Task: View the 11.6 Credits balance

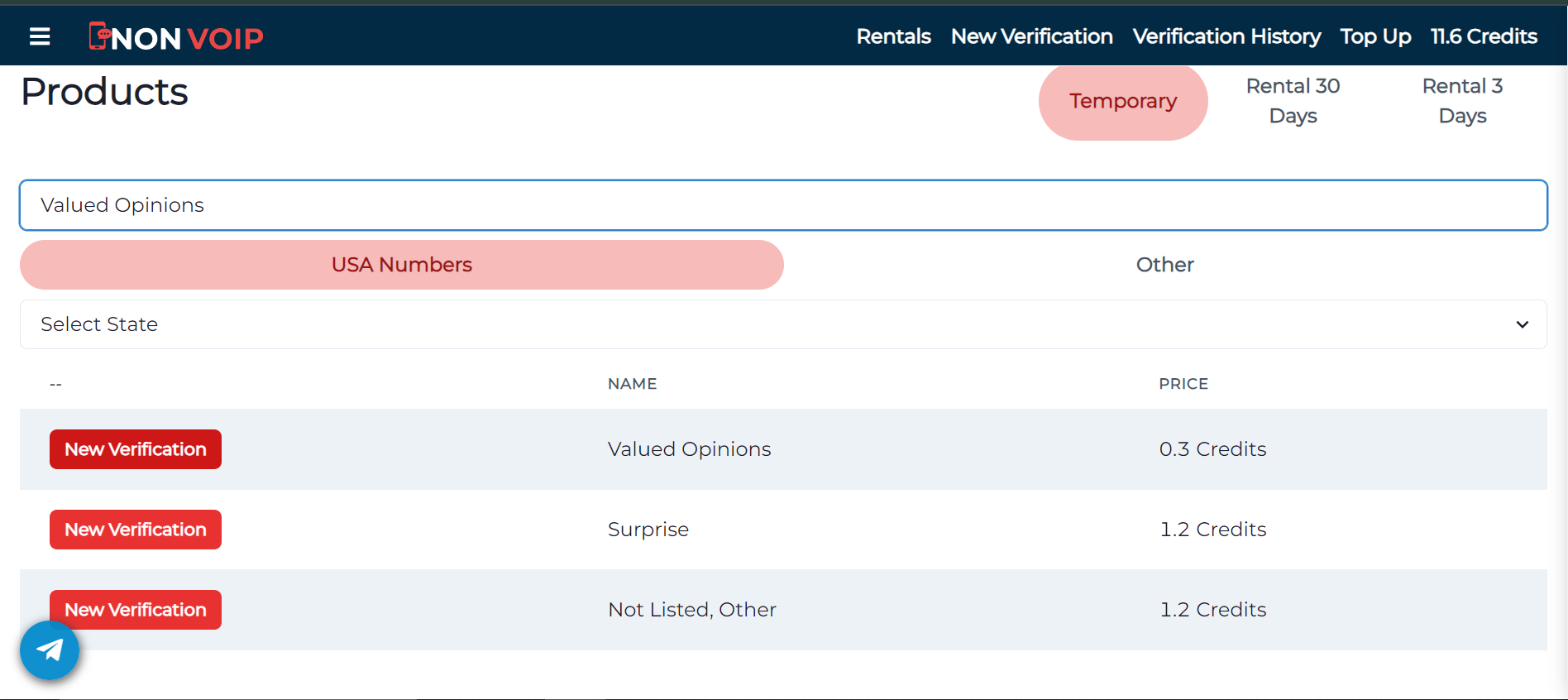Action: (x=1484, y=36)
